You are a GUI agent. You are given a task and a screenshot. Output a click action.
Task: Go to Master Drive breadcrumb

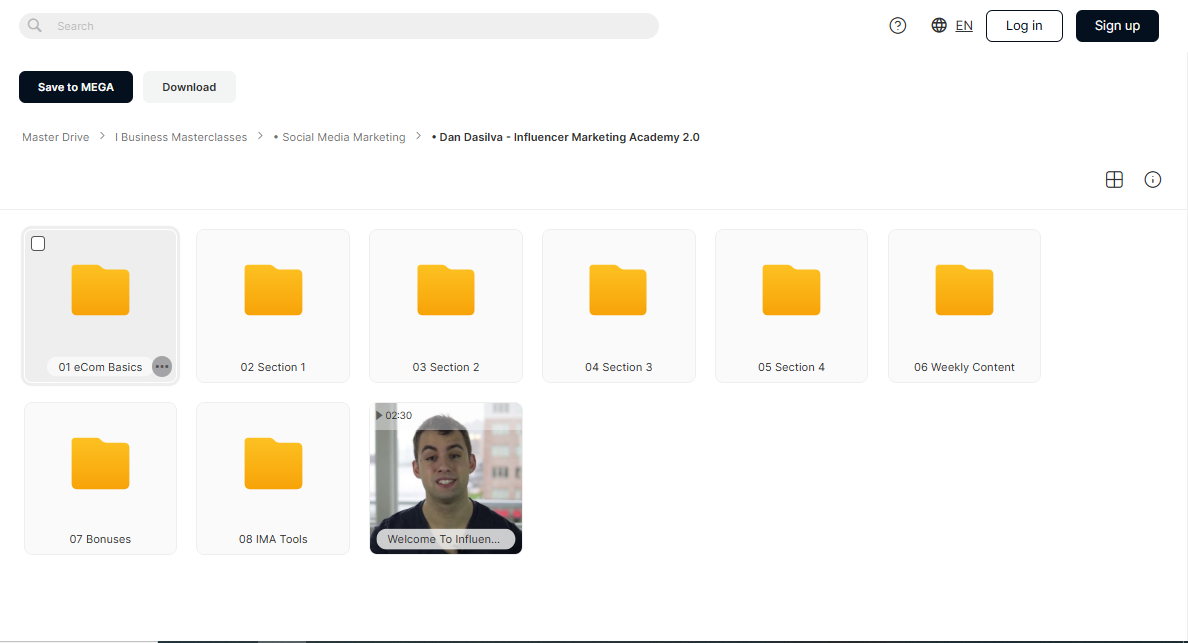pyautogui.click(x=55, y=137)
